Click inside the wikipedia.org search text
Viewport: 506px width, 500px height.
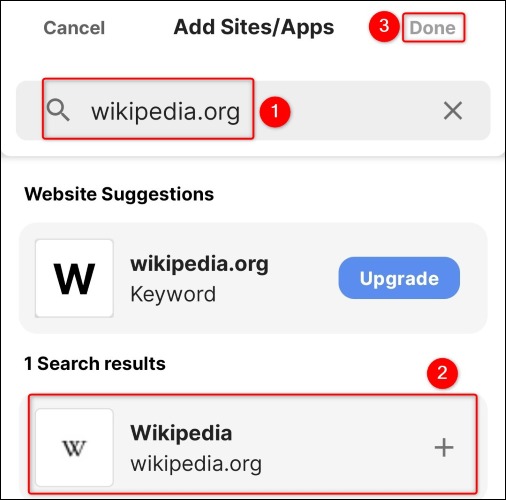(166, 112)
